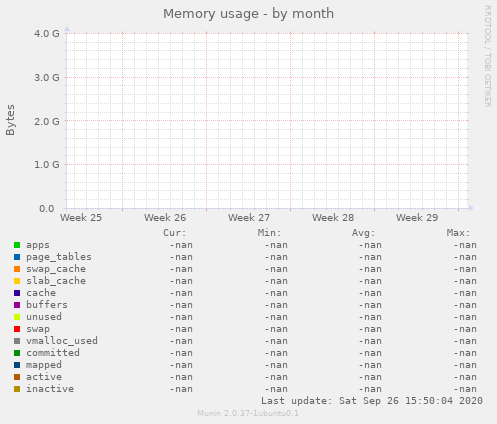
Task: Click the unused legend label
Action: click(44, 317)
